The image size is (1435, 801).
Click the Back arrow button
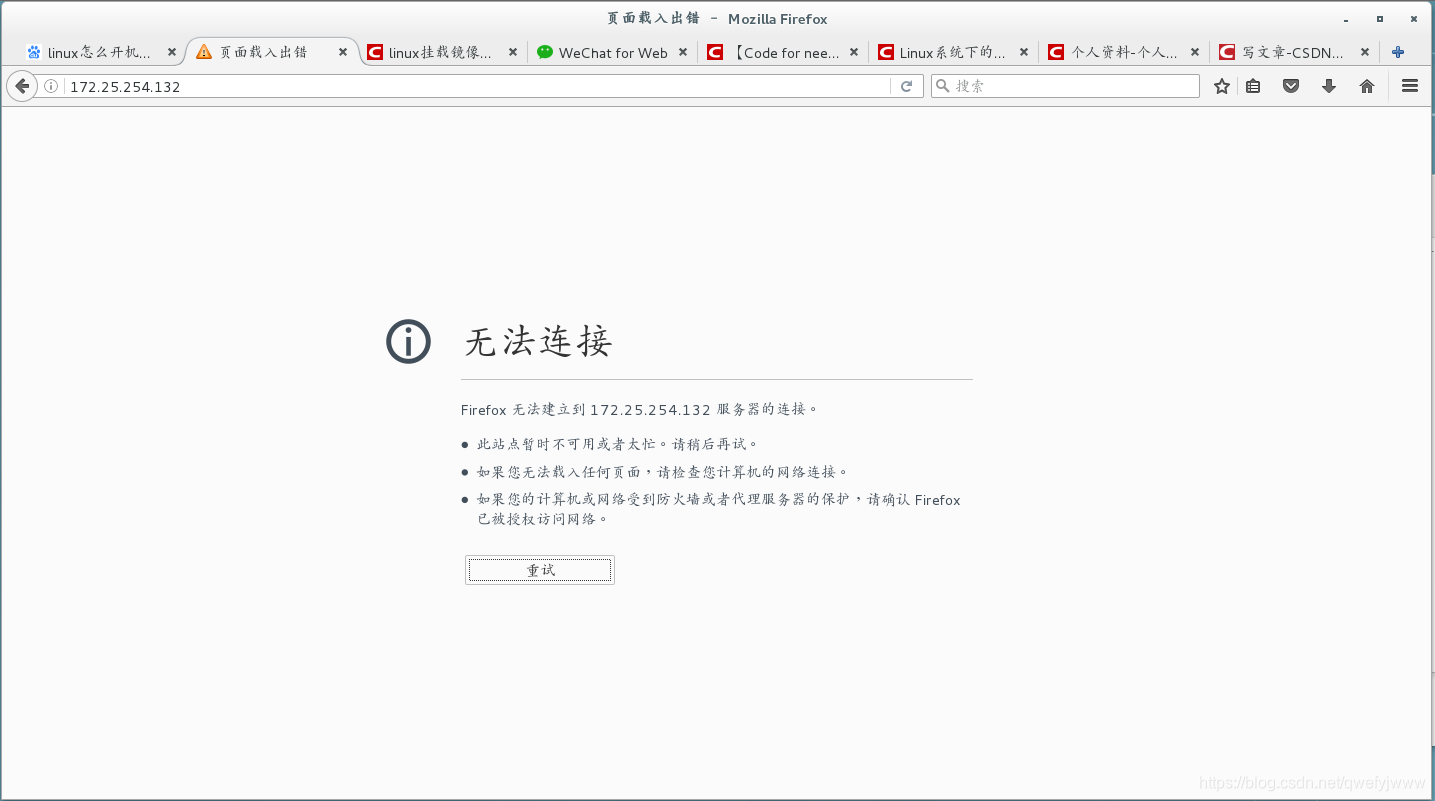(22, 87)
